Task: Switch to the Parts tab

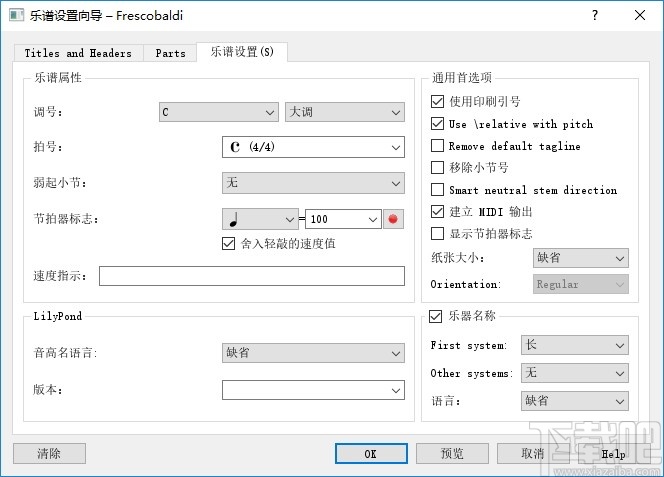Action: tap(170, 53)
